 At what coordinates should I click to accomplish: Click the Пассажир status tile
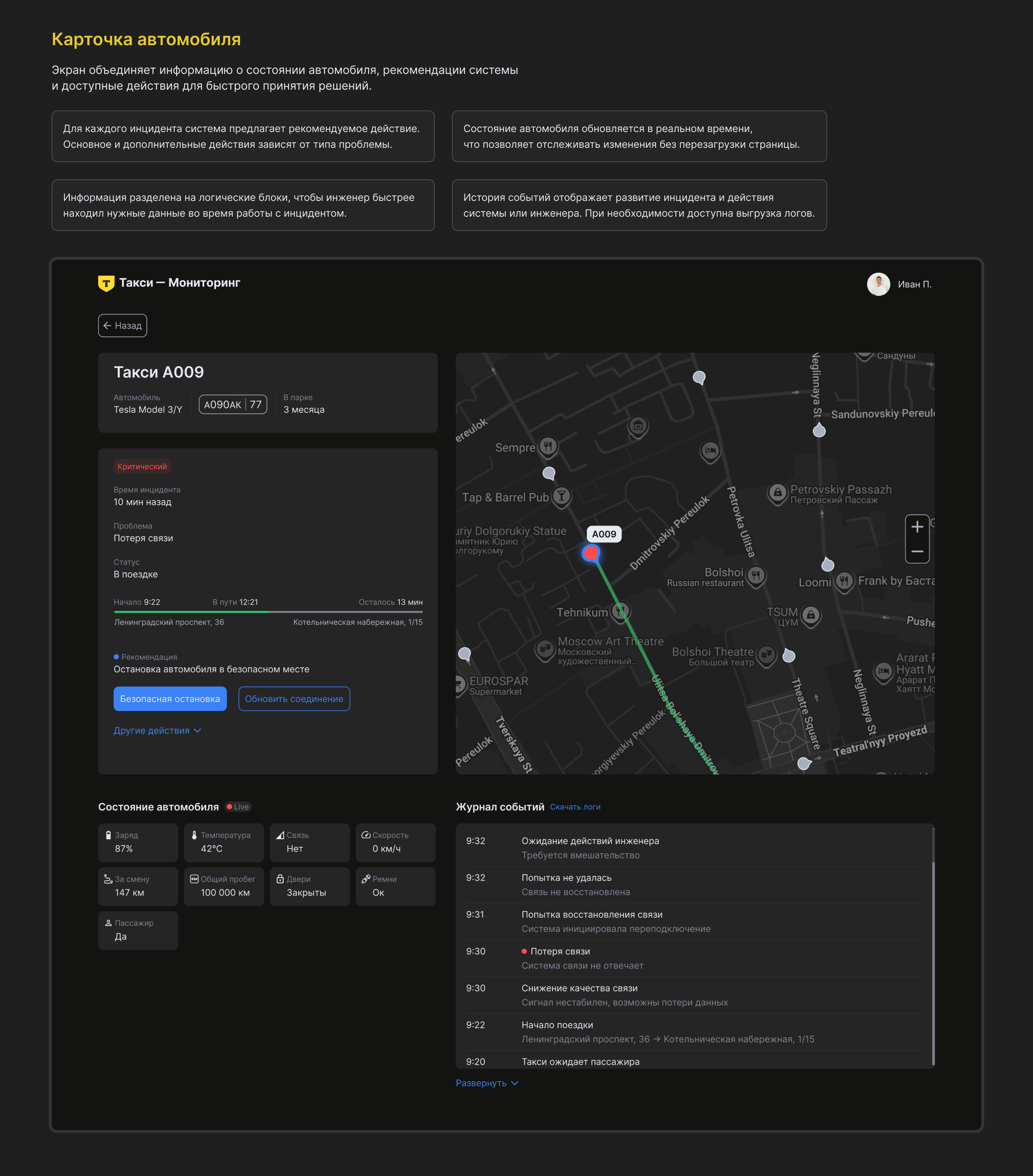point(138,930)
